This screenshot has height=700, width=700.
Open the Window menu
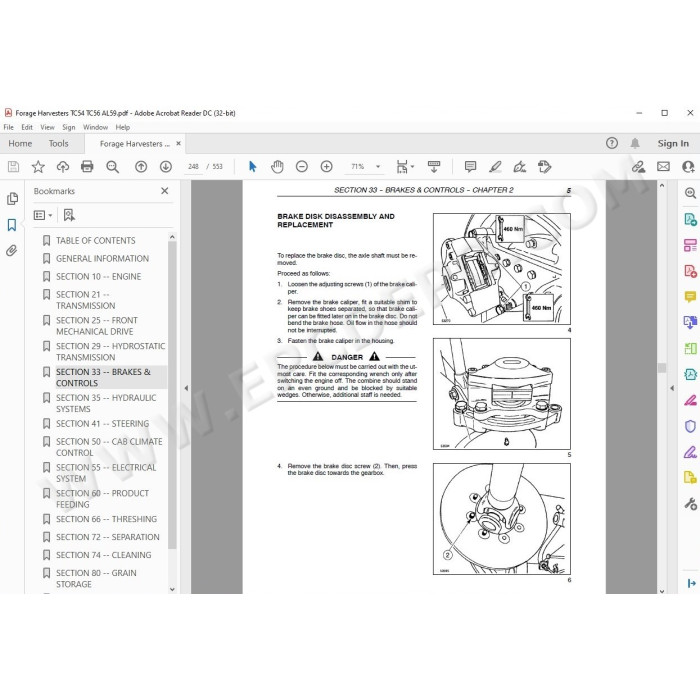click(96, 127)
